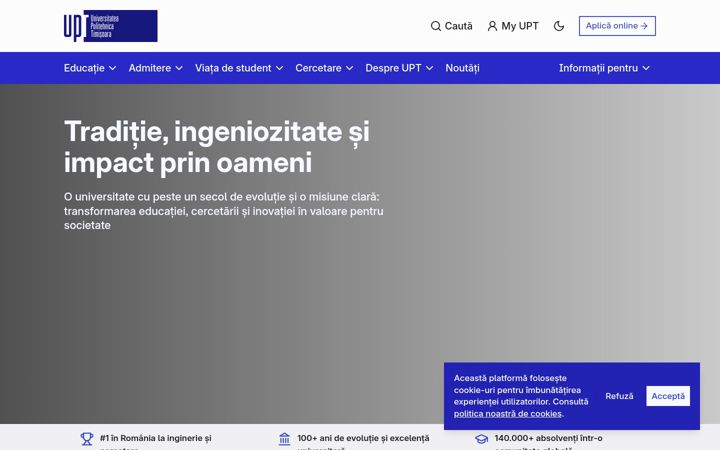Click the graduation cap icon near 140.000+ absolvenți
The image size is (720, 450).
481,439
